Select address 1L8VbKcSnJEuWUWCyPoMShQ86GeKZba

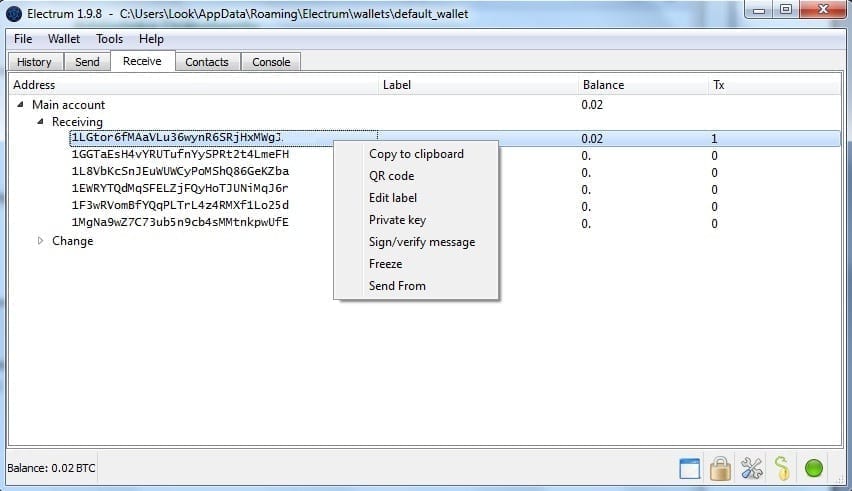(x=180, y=171)
